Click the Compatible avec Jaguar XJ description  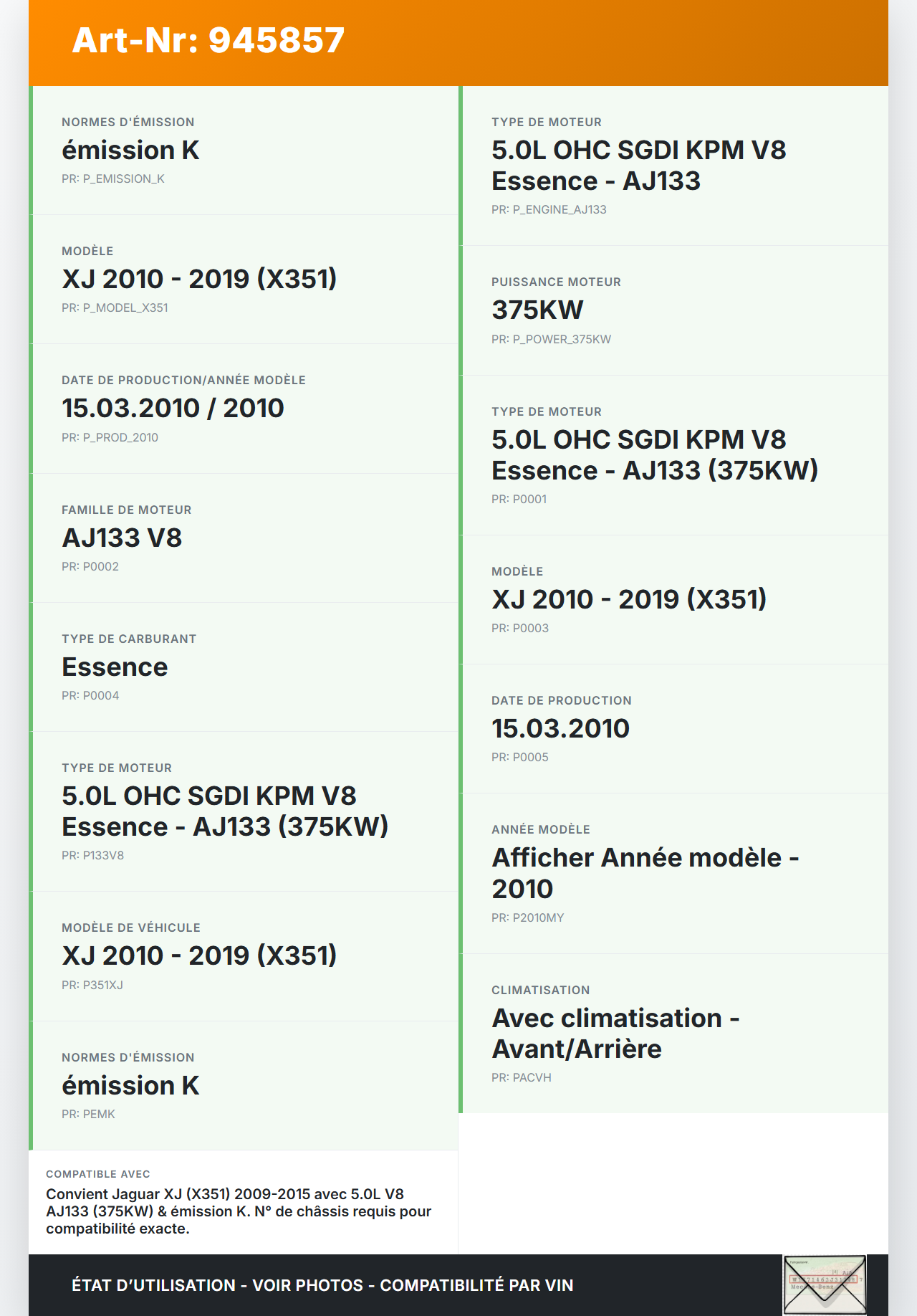click(x=239, y=1211)
